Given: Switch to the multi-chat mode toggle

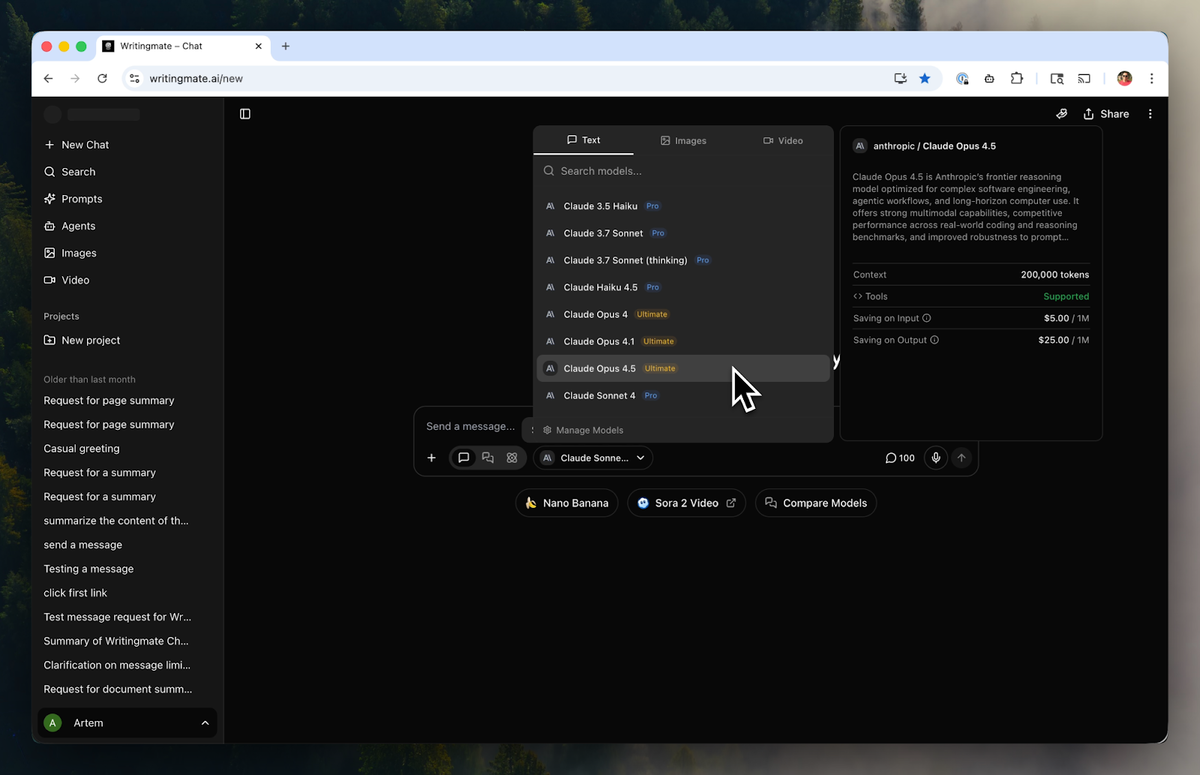Looking at the screenshot, I should 488,458.
